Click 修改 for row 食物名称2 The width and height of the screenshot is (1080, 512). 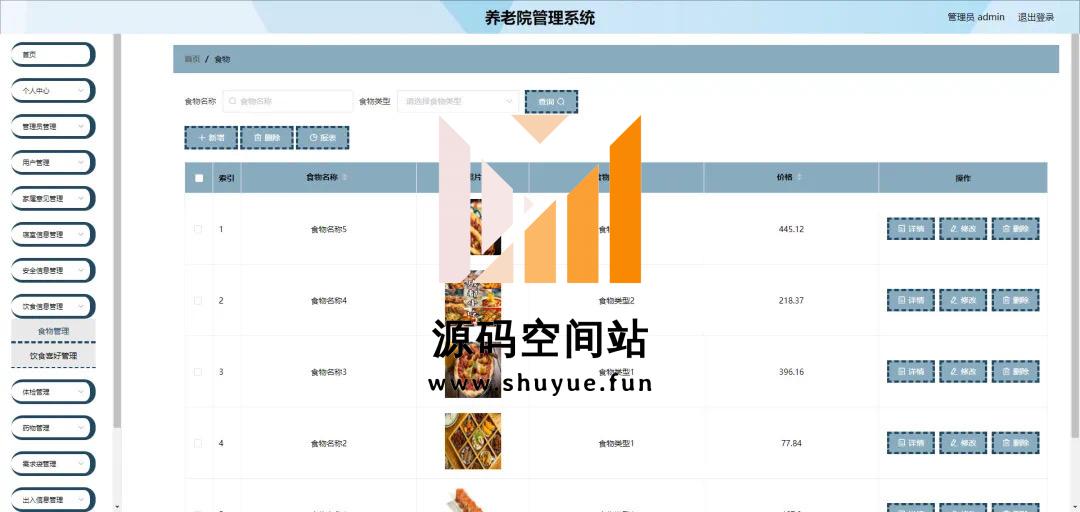click(963, 442)
